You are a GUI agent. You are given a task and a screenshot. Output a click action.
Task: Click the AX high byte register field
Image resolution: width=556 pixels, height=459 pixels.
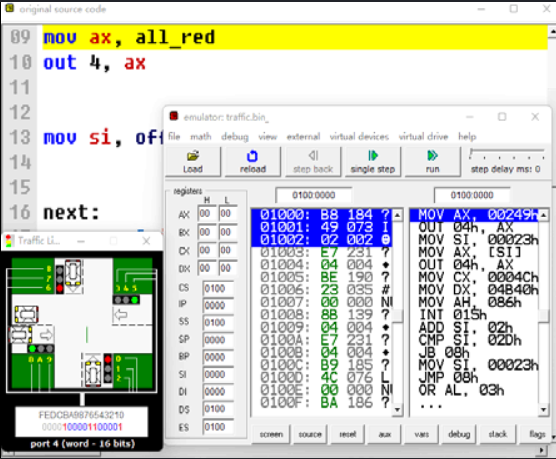tap(207, 214)
